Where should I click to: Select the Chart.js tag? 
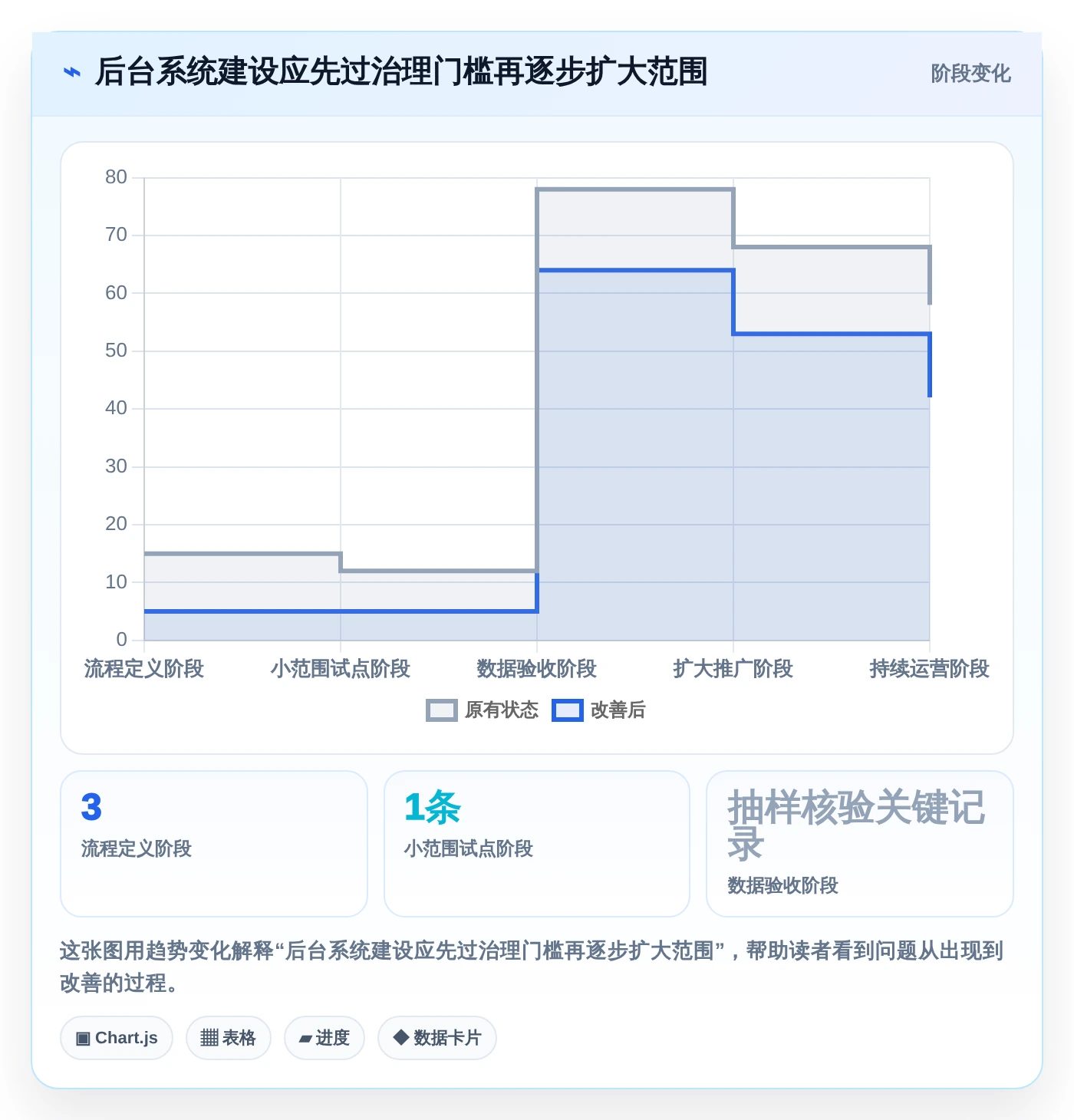tap(117, 1038)
